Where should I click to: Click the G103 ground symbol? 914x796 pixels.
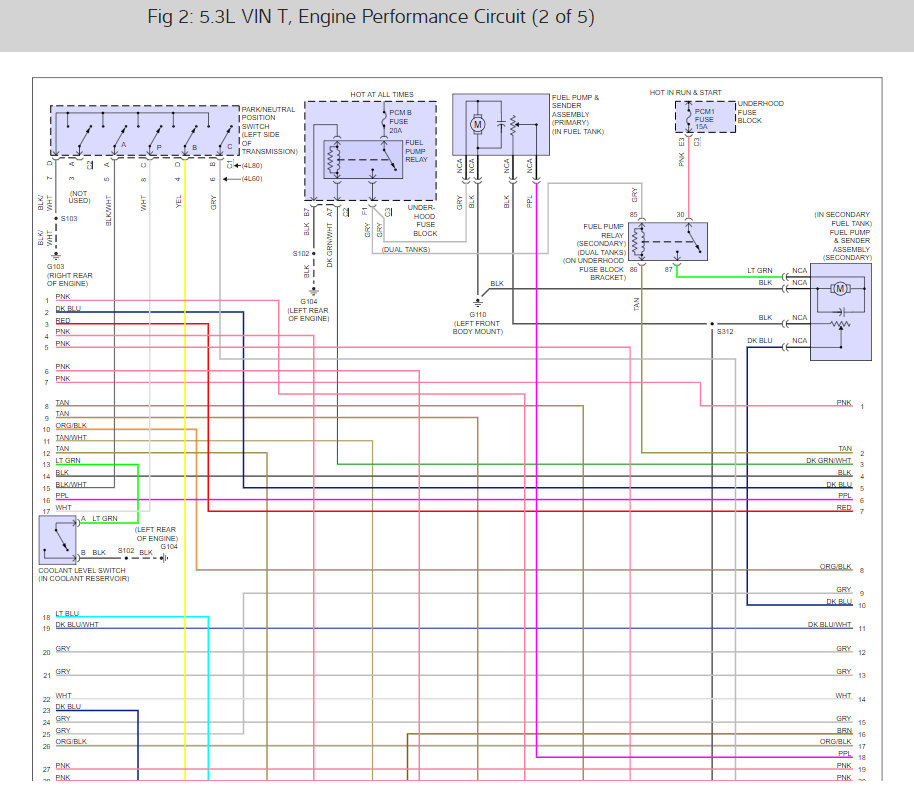(56, 255)
